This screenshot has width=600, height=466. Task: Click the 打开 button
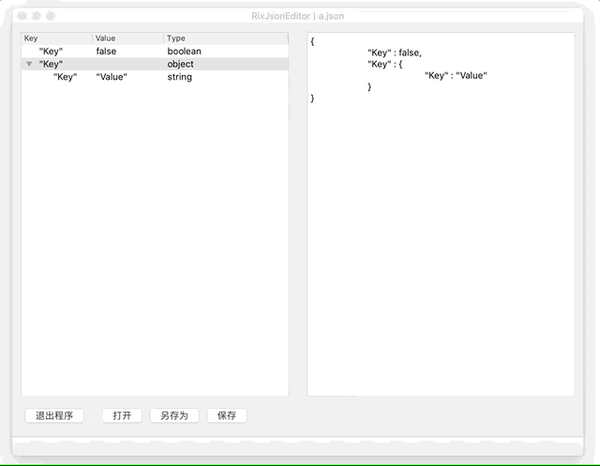(x=122, y=415)
